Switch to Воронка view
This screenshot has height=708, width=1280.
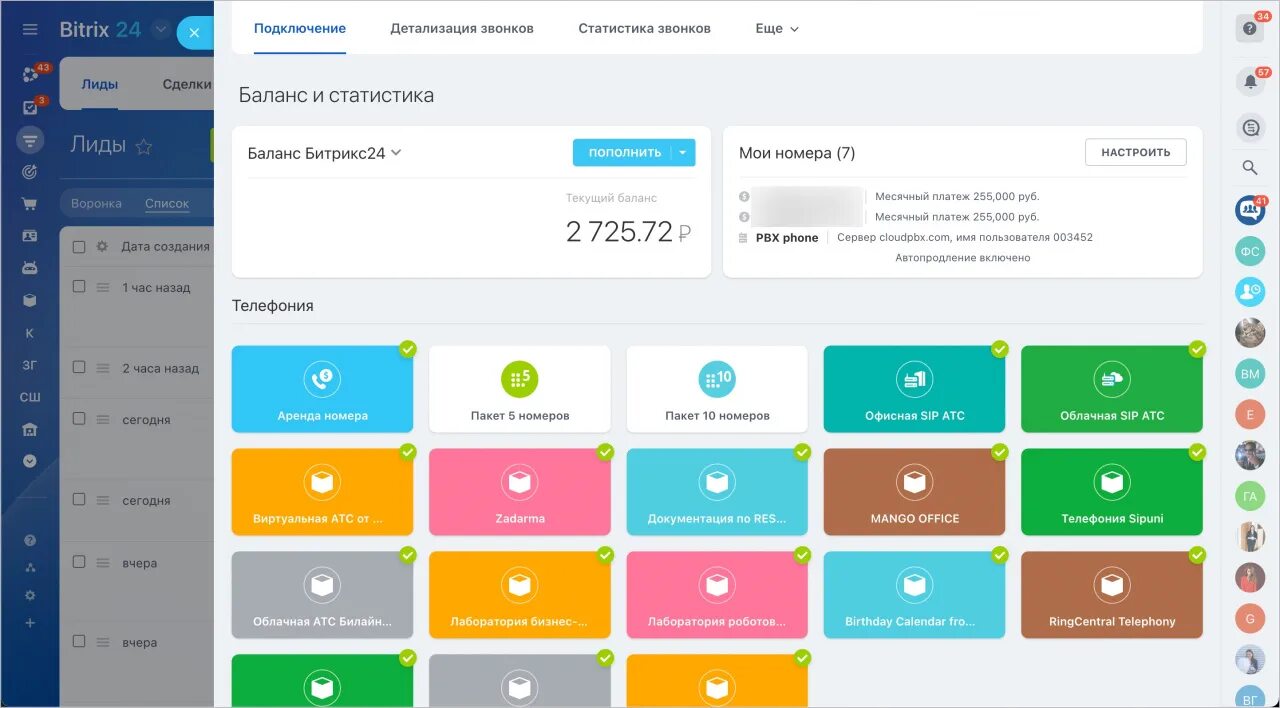click(96, 203)
